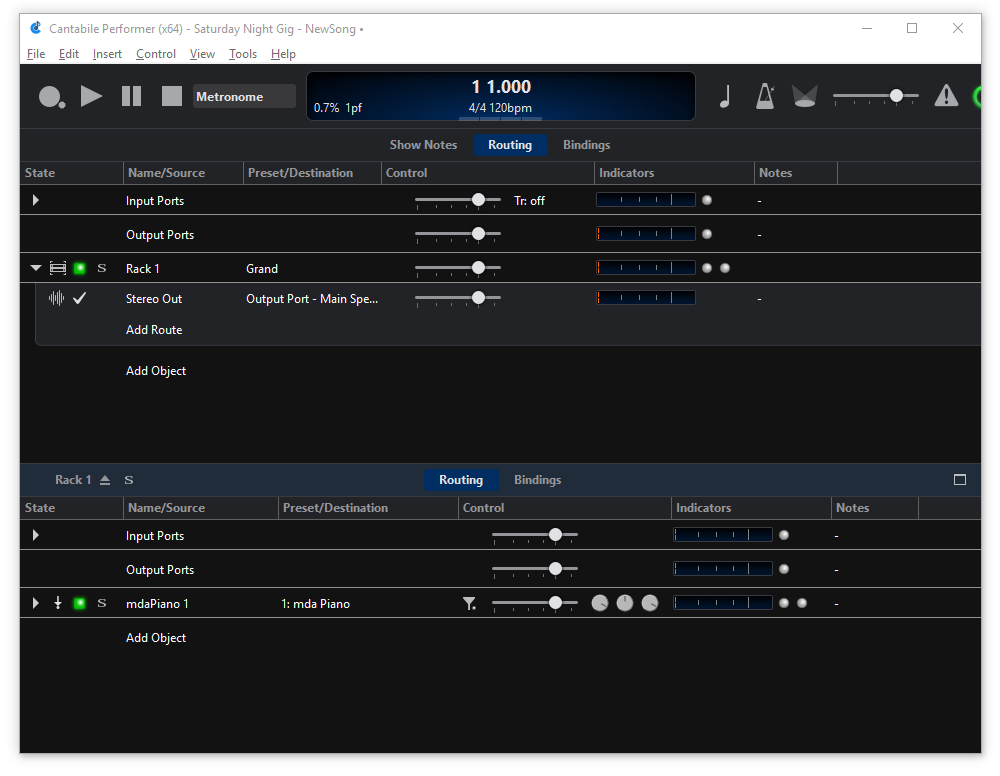1000x776 pixels.
Task: Open the View menu
Action: [x=202, y=54]
